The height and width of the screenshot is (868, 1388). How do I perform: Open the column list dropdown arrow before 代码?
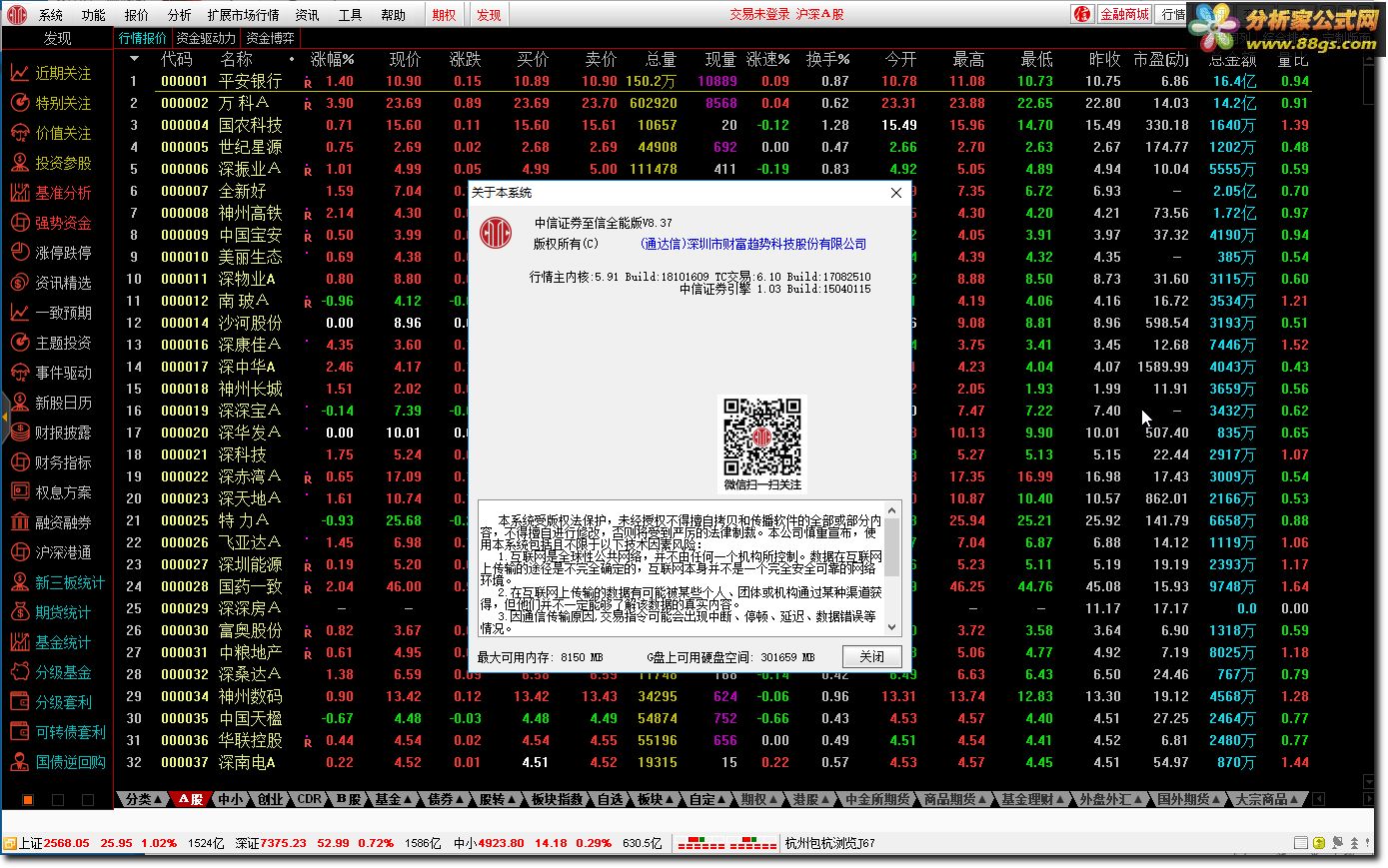coord(135,59)
